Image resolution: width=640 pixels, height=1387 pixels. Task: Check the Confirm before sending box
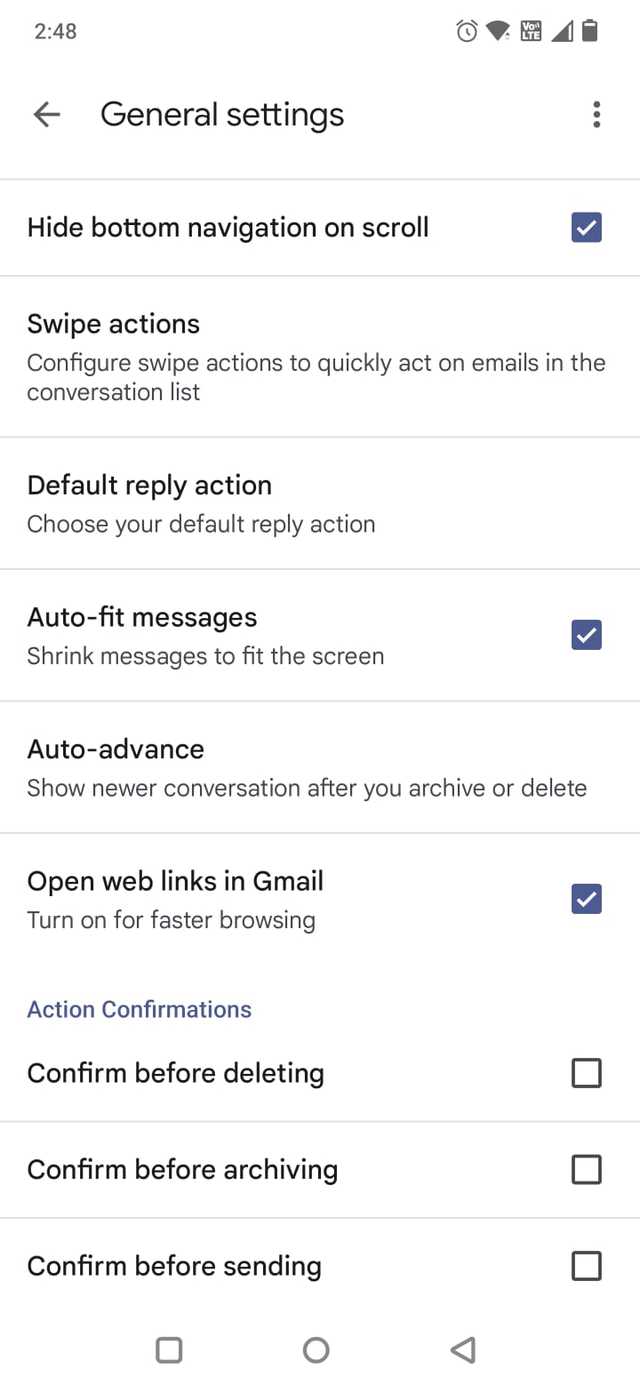[x=586, y=1266]
